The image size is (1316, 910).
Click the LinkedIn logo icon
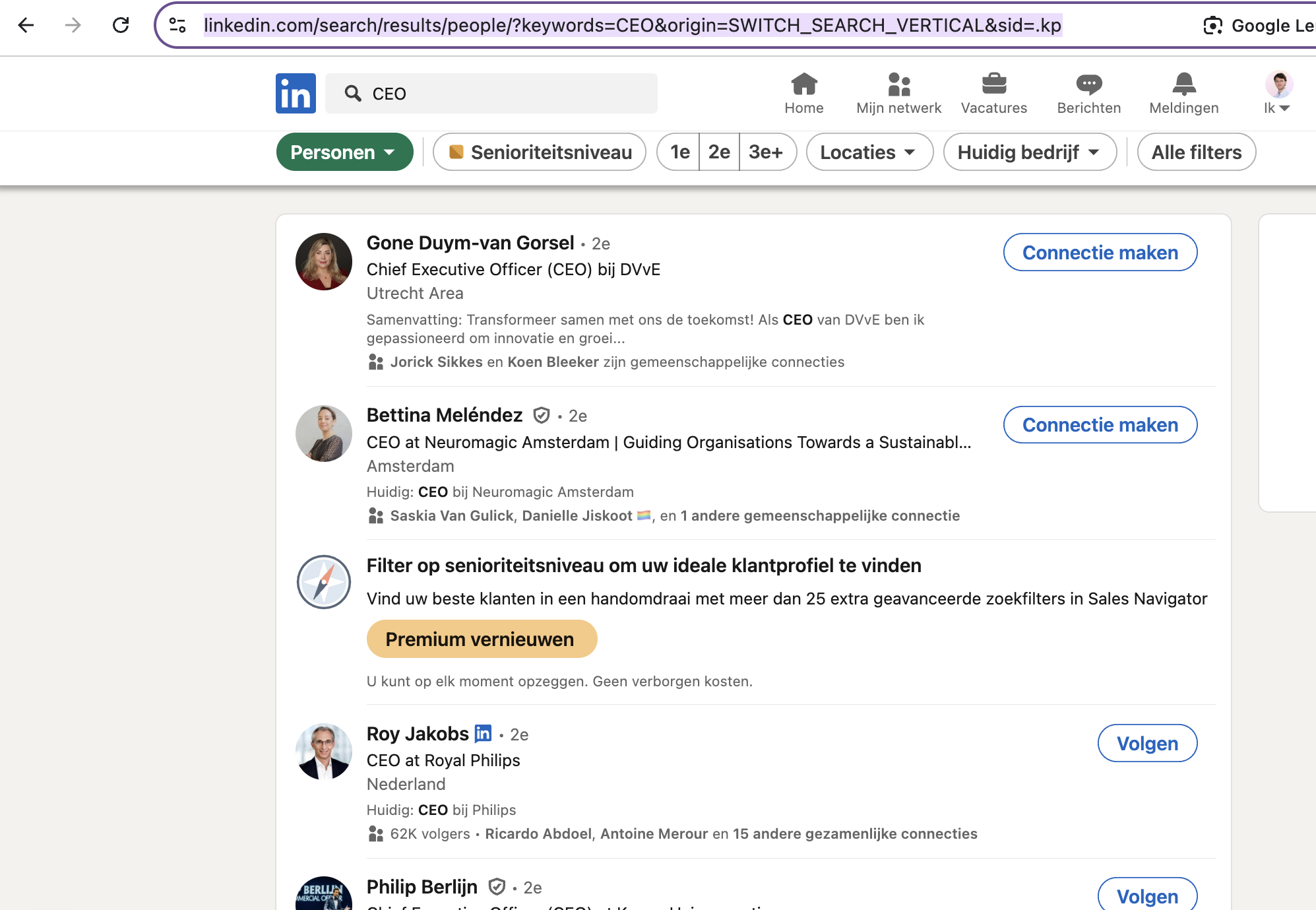click(296, 94)
